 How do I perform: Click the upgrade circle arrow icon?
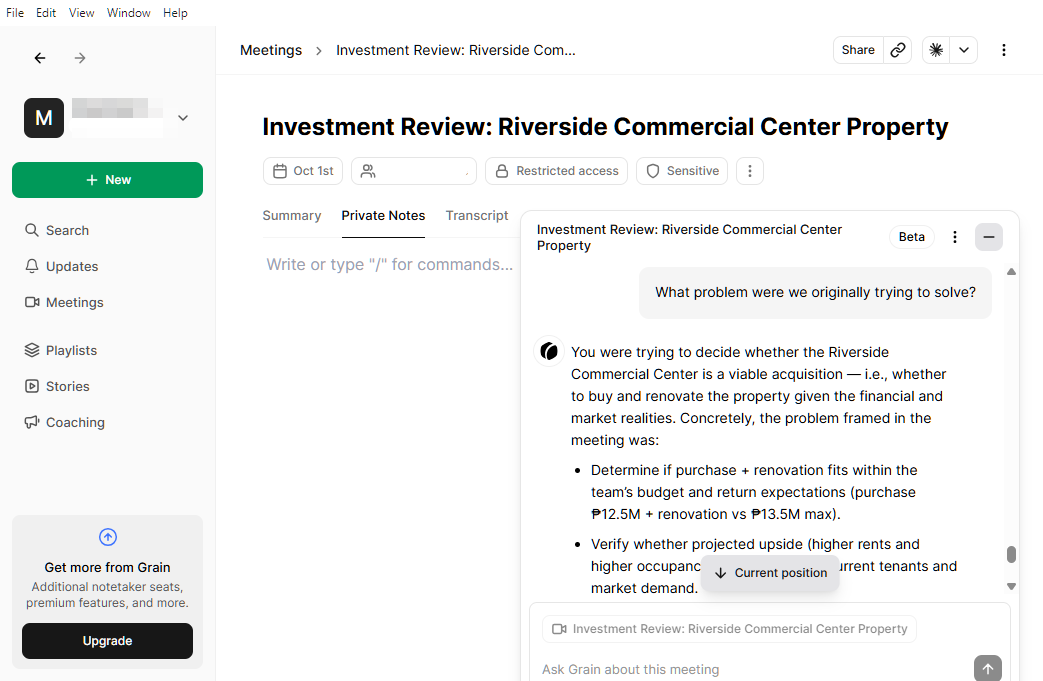pos(108,537)
